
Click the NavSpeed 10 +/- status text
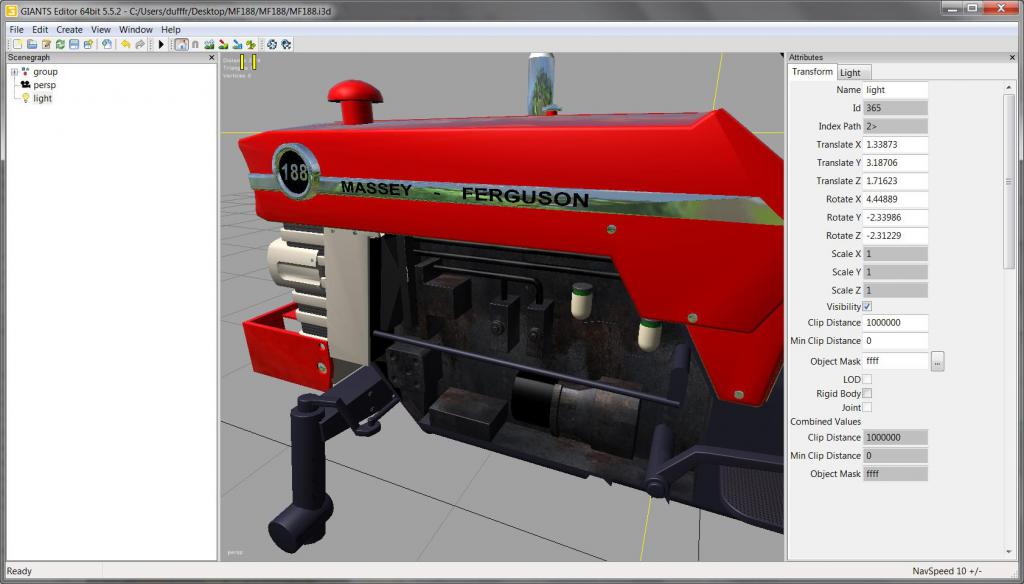[x=946, y=571]
